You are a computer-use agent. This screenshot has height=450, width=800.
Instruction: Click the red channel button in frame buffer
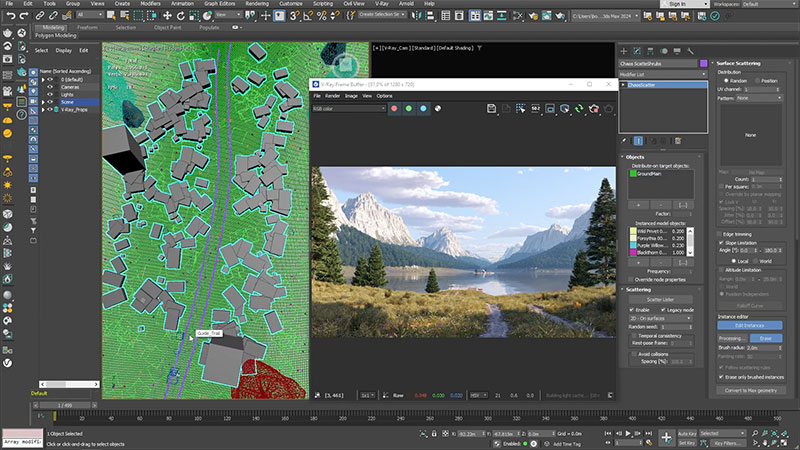395,108
